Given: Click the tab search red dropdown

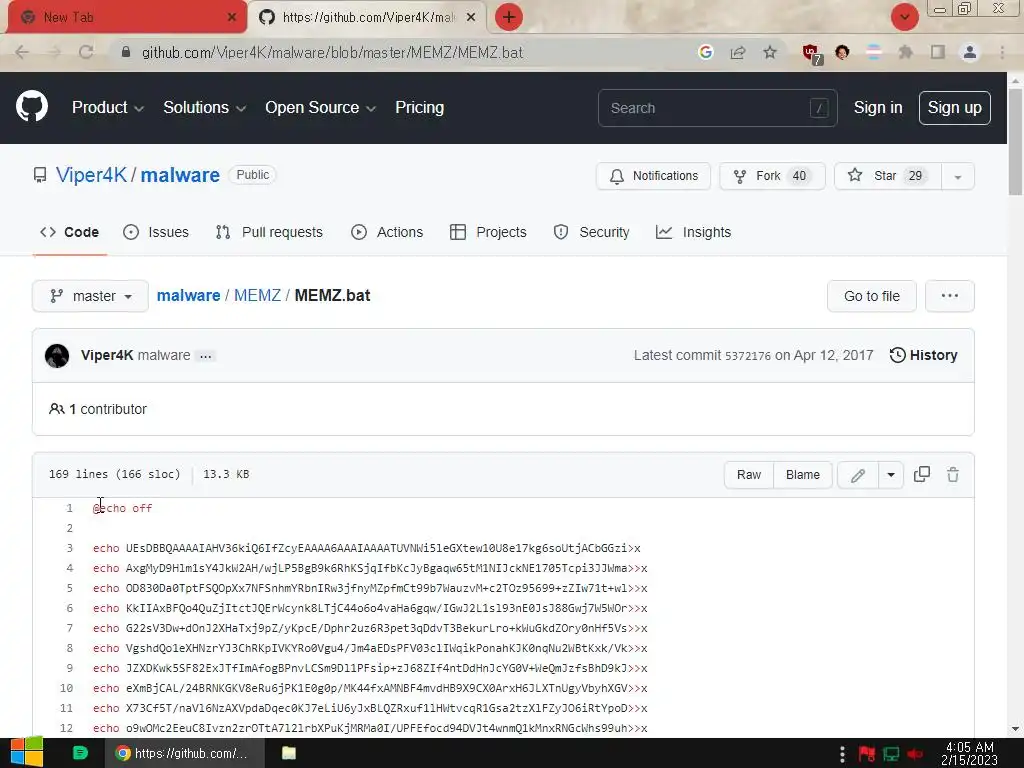Looking at the screenshot, I should click(904, 17).
